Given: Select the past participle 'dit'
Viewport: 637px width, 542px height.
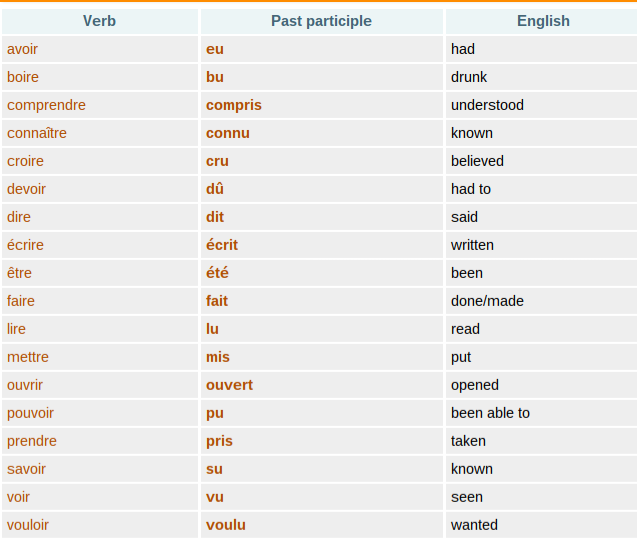Looking at the screenshot, I should click(x=215, y=217).
